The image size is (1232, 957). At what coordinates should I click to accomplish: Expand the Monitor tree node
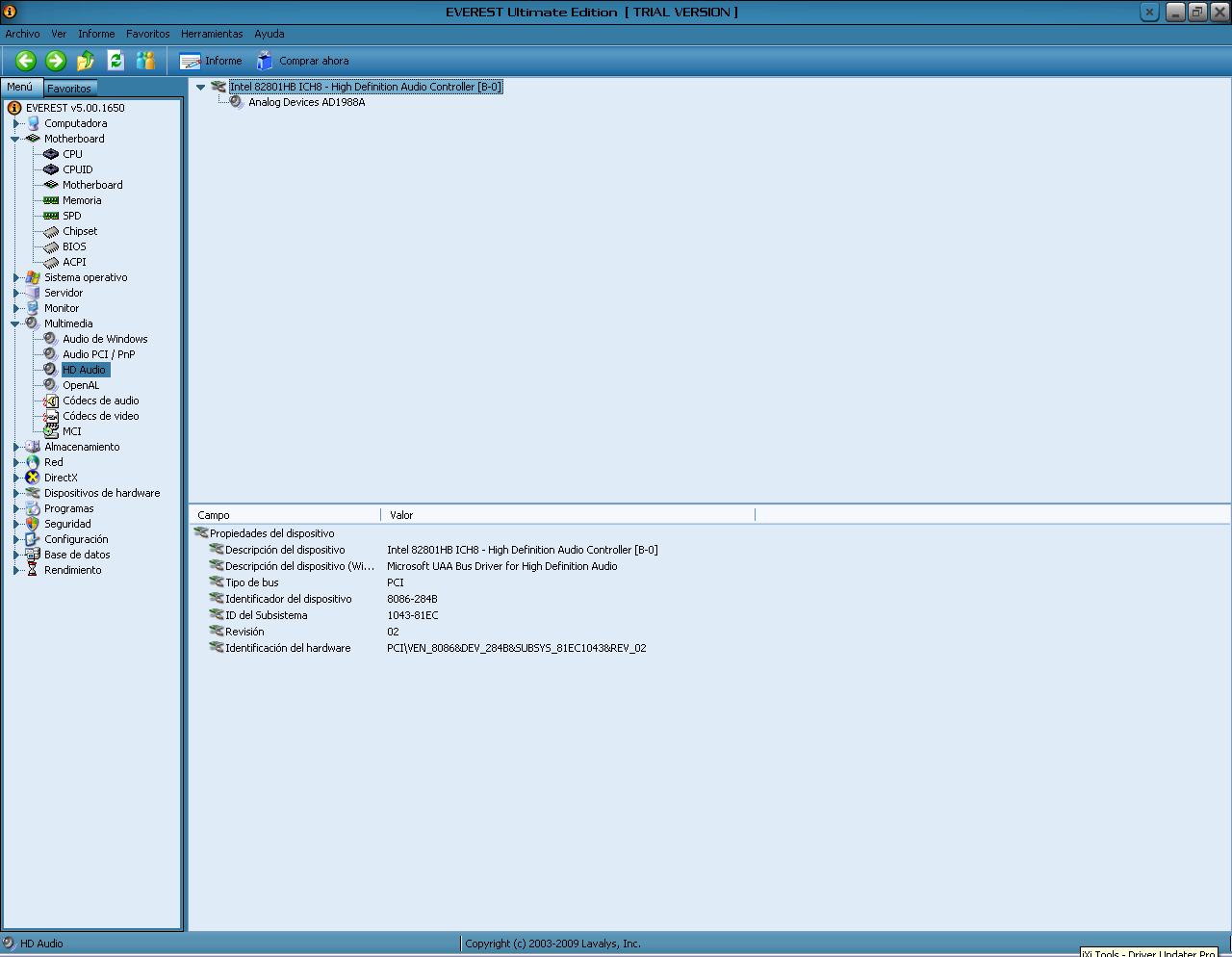(15, 308)
